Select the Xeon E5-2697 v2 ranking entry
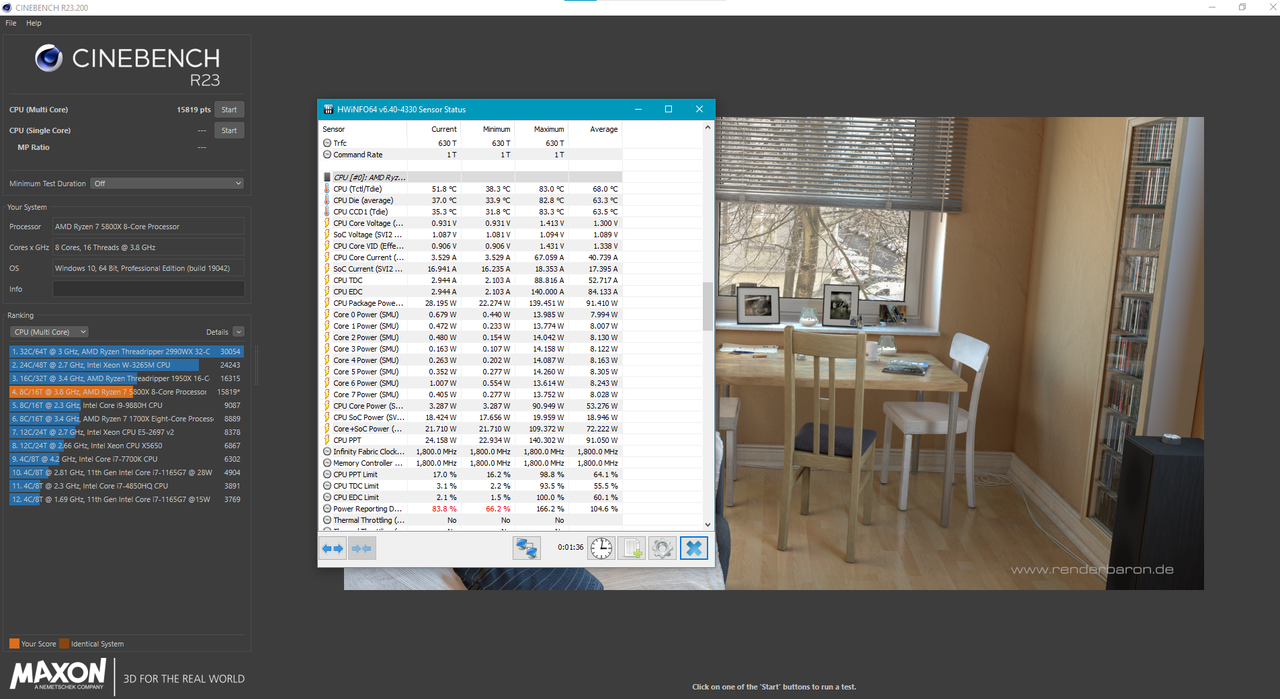 point(126,432)
